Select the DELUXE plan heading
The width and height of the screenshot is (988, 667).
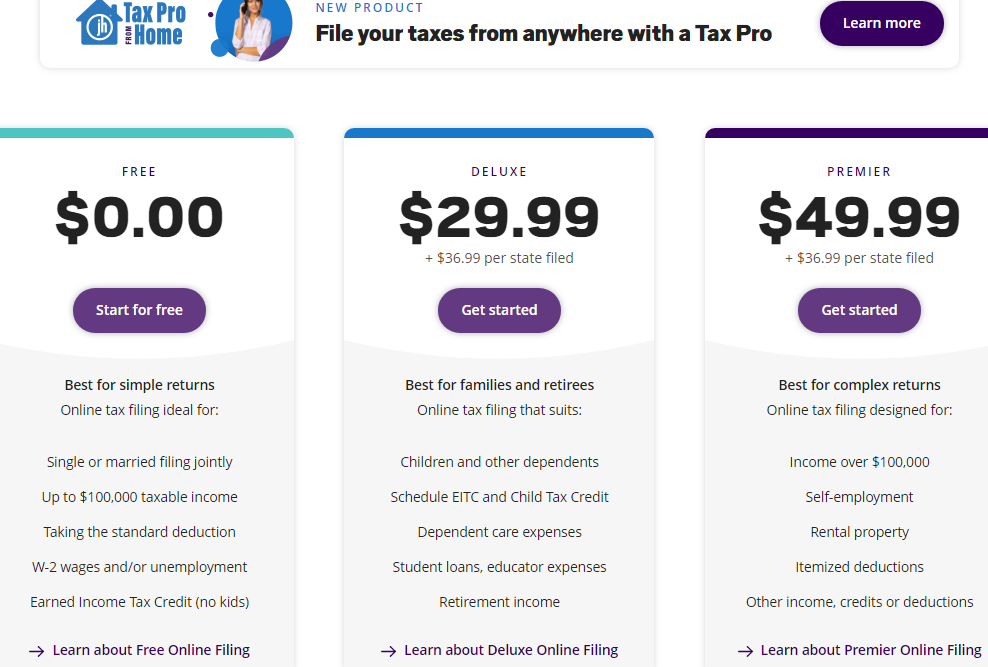(x=499, y=172)
